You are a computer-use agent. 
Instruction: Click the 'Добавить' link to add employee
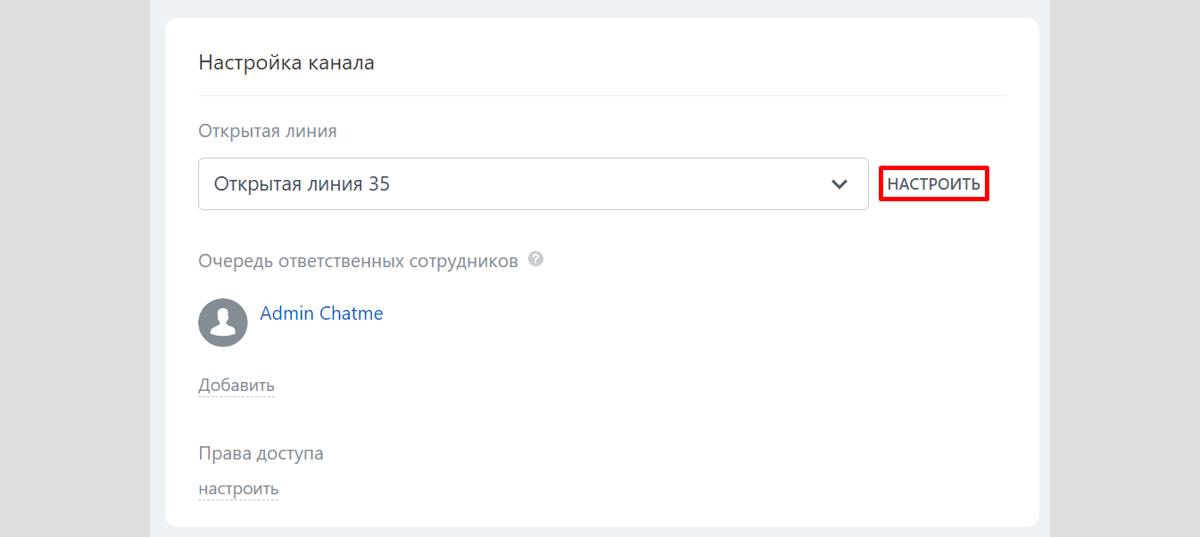236,385
